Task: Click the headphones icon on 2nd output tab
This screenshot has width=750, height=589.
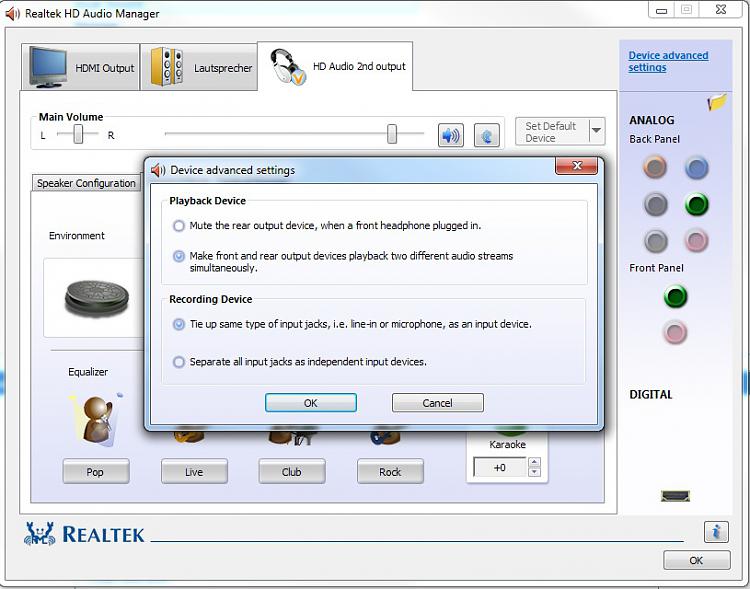Action: click(x=287, y=67)
